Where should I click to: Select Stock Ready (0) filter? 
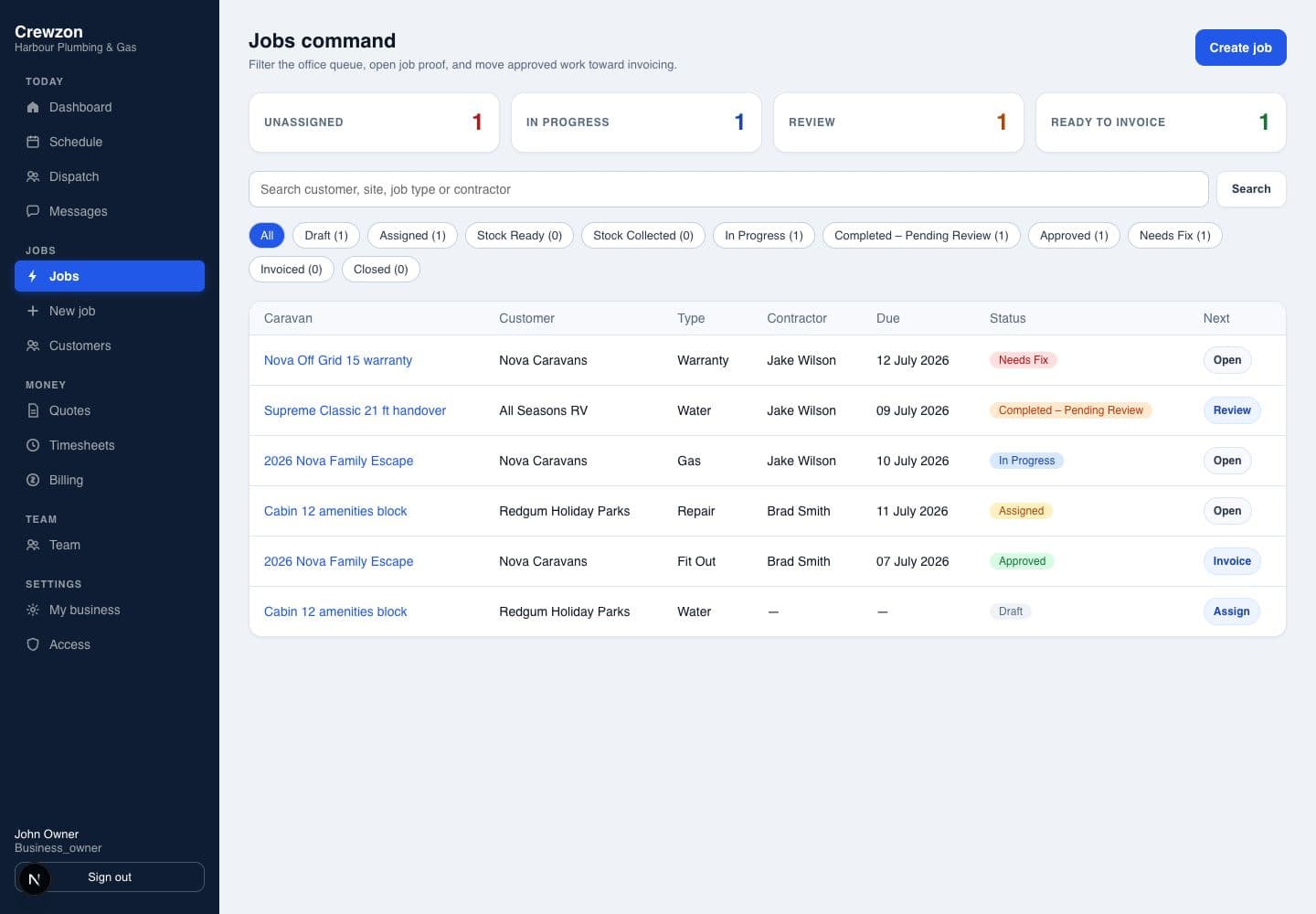coord(519,236)
